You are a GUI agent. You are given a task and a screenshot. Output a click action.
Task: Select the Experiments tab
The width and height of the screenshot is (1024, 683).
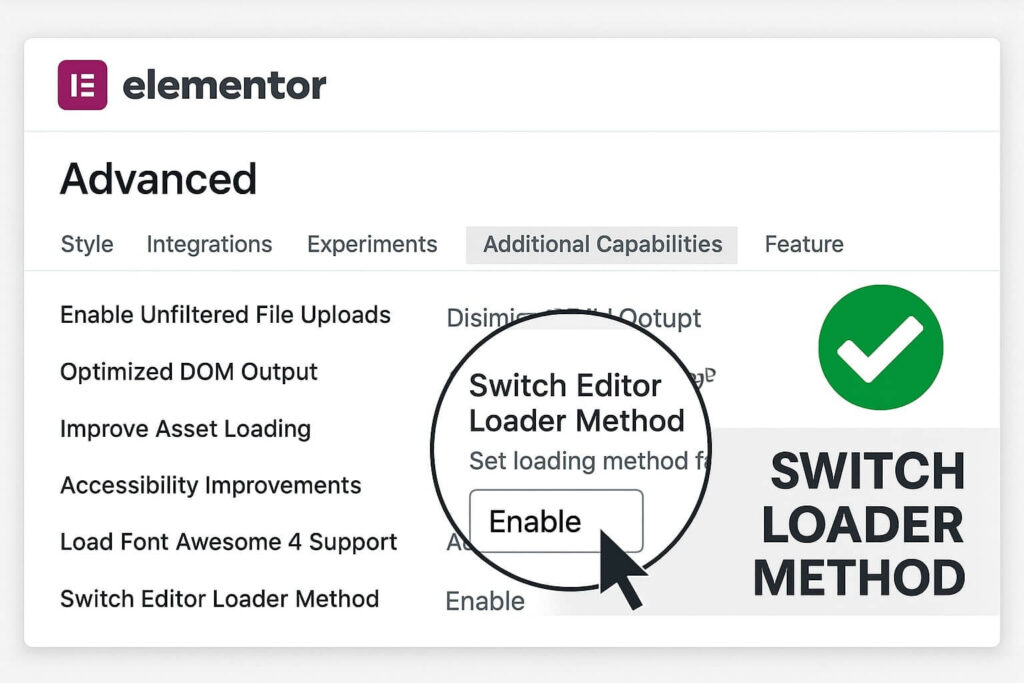click(372, 244)
